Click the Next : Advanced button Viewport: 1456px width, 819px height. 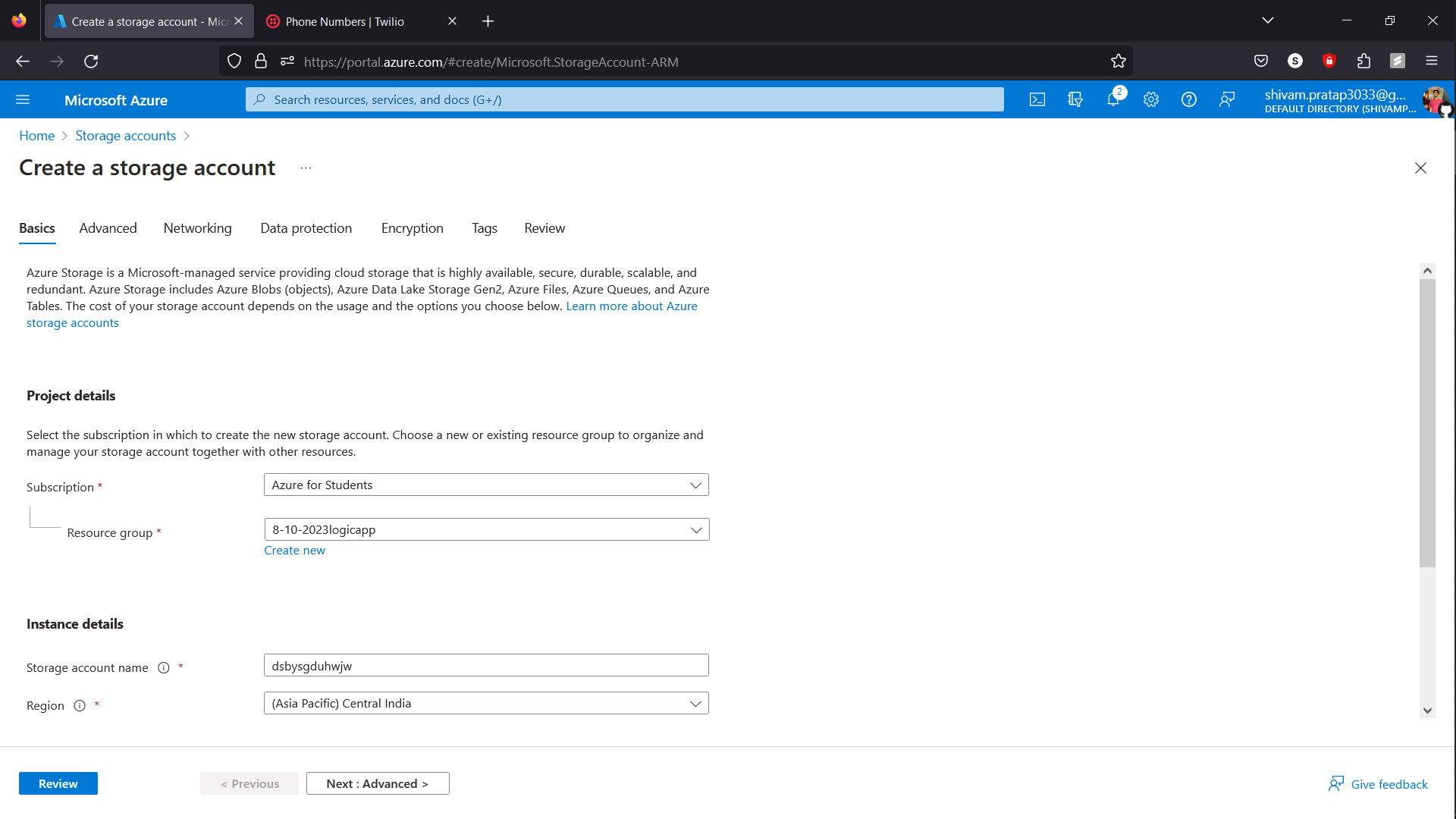tap(378, 783)
